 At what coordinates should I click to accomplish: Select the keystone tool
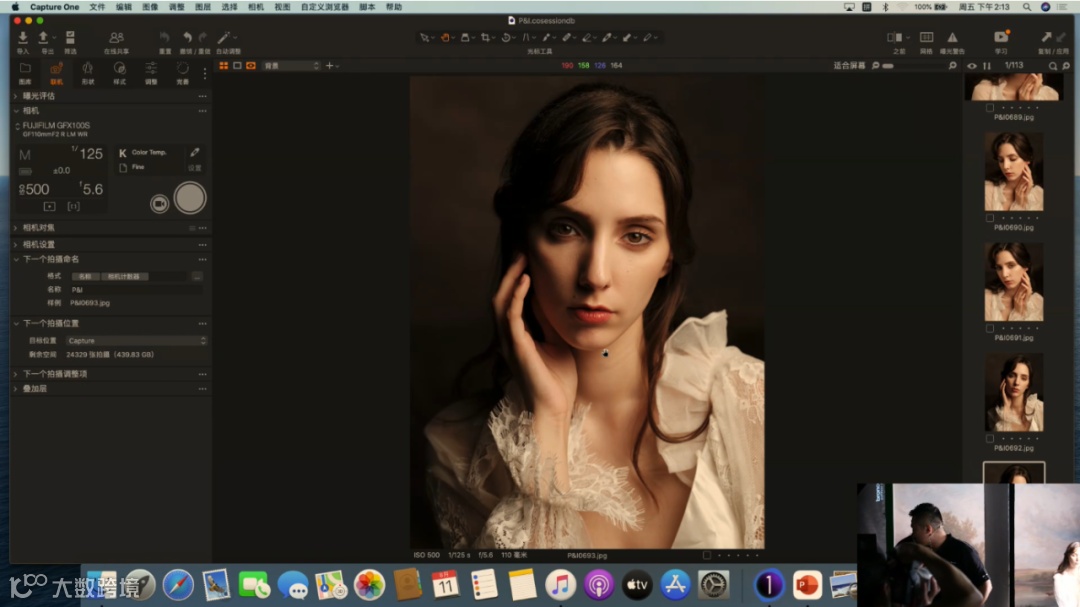click(x=526, y=37)
